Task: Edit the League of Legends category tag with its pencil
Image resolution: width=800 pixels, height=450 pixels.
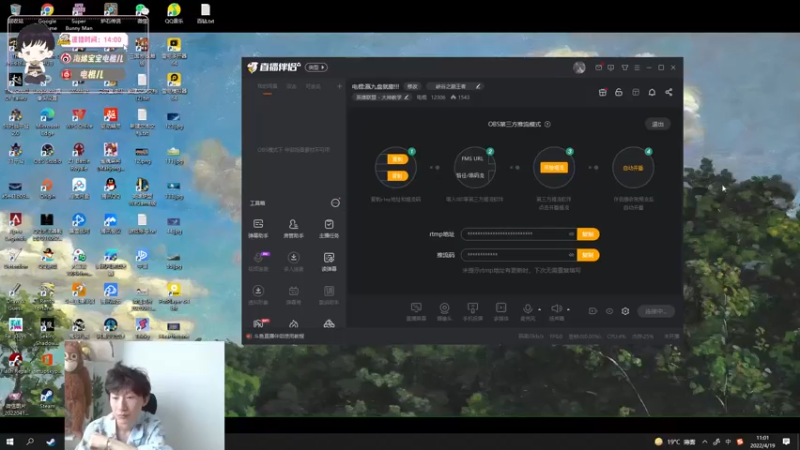Action: coord(407,97)
